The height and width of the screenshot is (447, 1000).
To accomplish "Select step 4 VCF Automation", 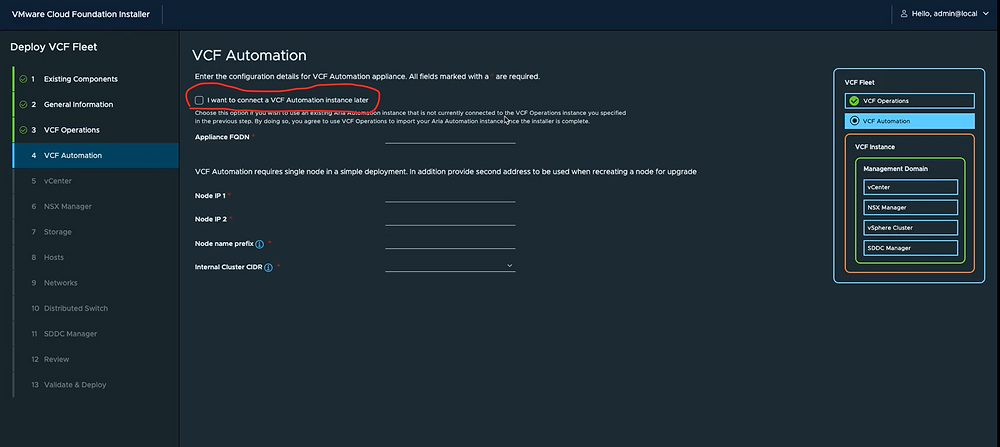I will pos(95,156).
